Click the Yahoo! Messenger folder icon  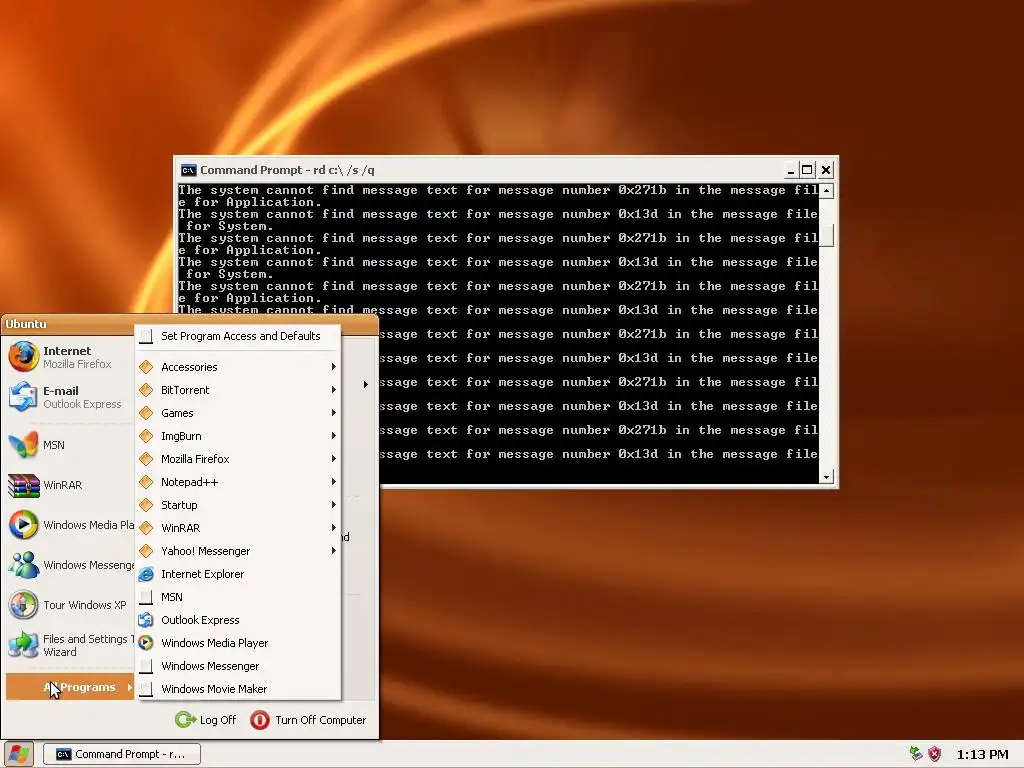[x=146, y=551]
